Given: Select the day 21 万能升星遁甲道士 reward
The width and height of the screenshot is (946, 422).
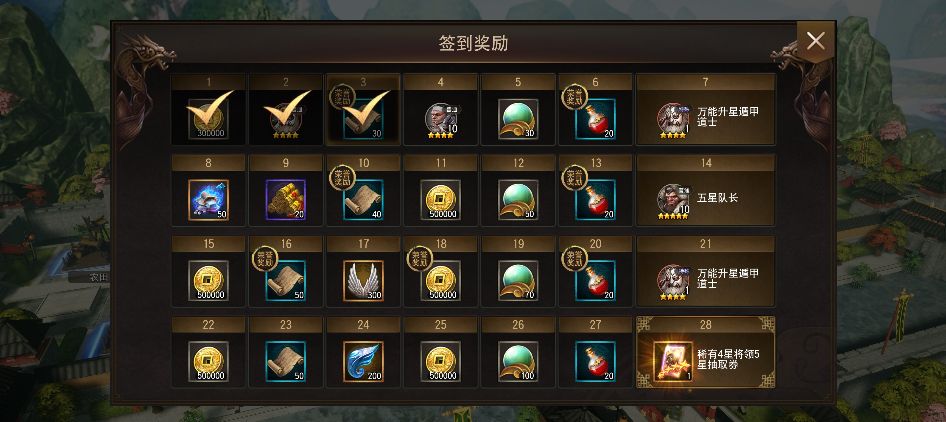Looking at the screenshot, I should 705,271.
